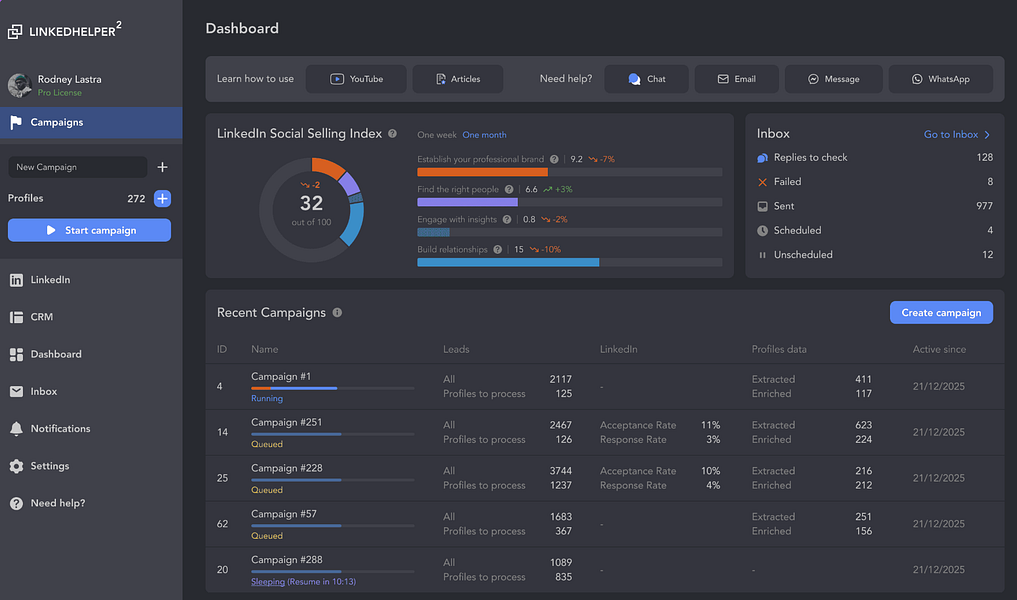The image size is (1017, 600).
Task: Contact support via WhatsApp button
Action: [940, 79]
